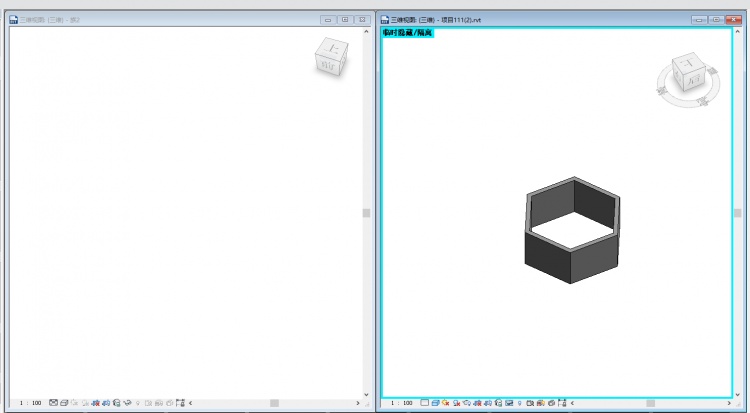Show Rendering Dialog in 项目111(2).rvt view
The width and height of the screenshot is (750, 413).
point(467,403)
